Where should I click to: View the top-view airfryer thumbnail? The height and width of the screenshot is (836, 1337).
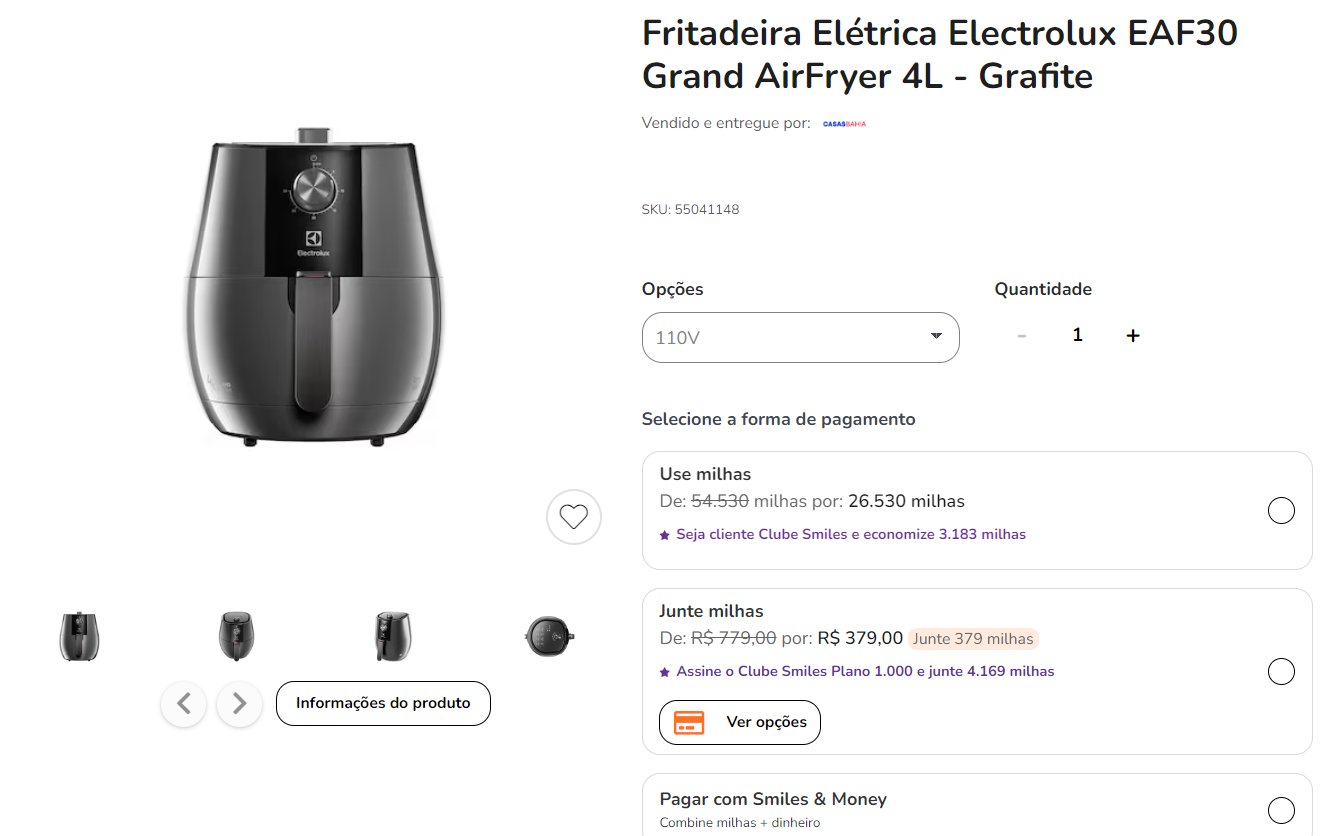548,635
